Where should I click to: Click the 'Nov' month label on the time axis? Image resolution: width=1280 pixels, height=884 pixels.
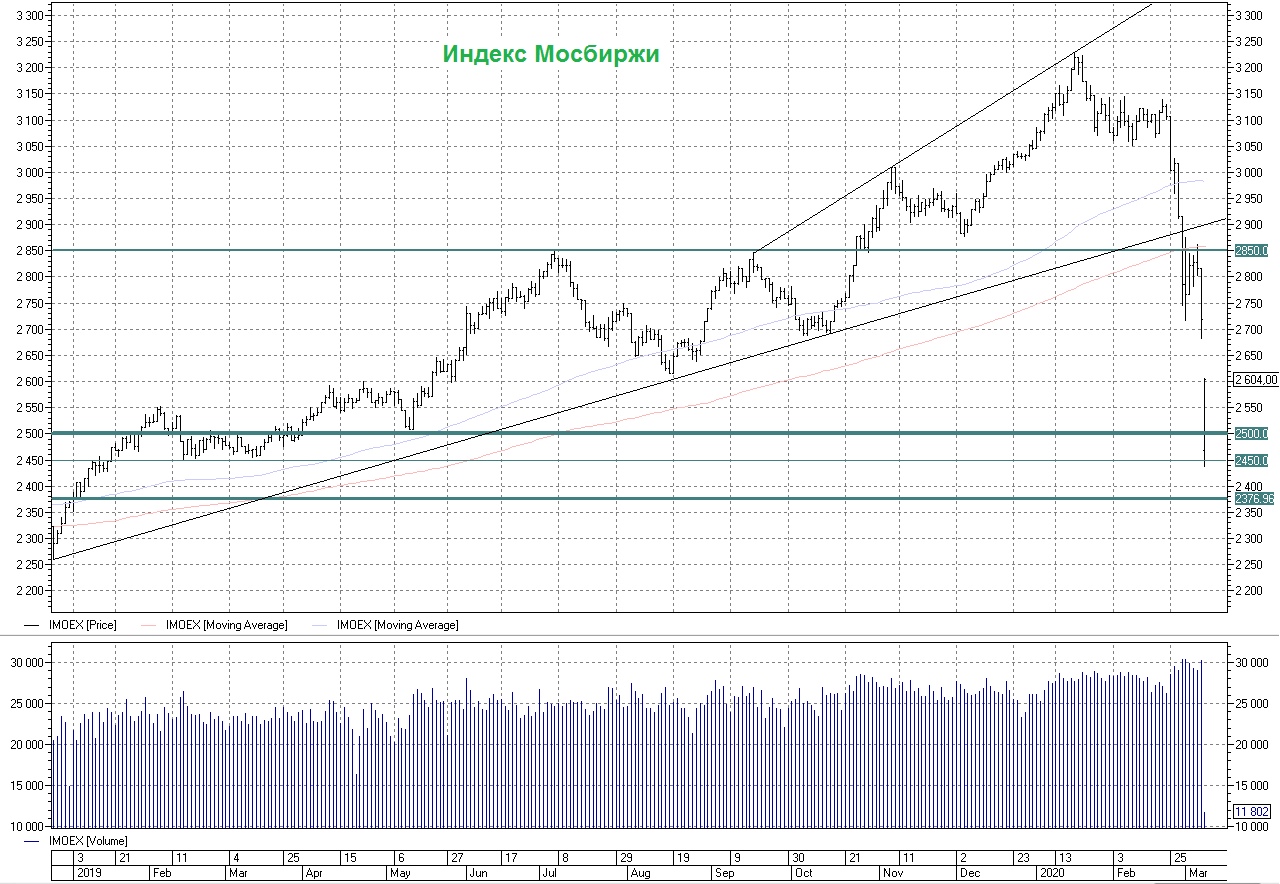pyautogui.click(x=893, y=873)
